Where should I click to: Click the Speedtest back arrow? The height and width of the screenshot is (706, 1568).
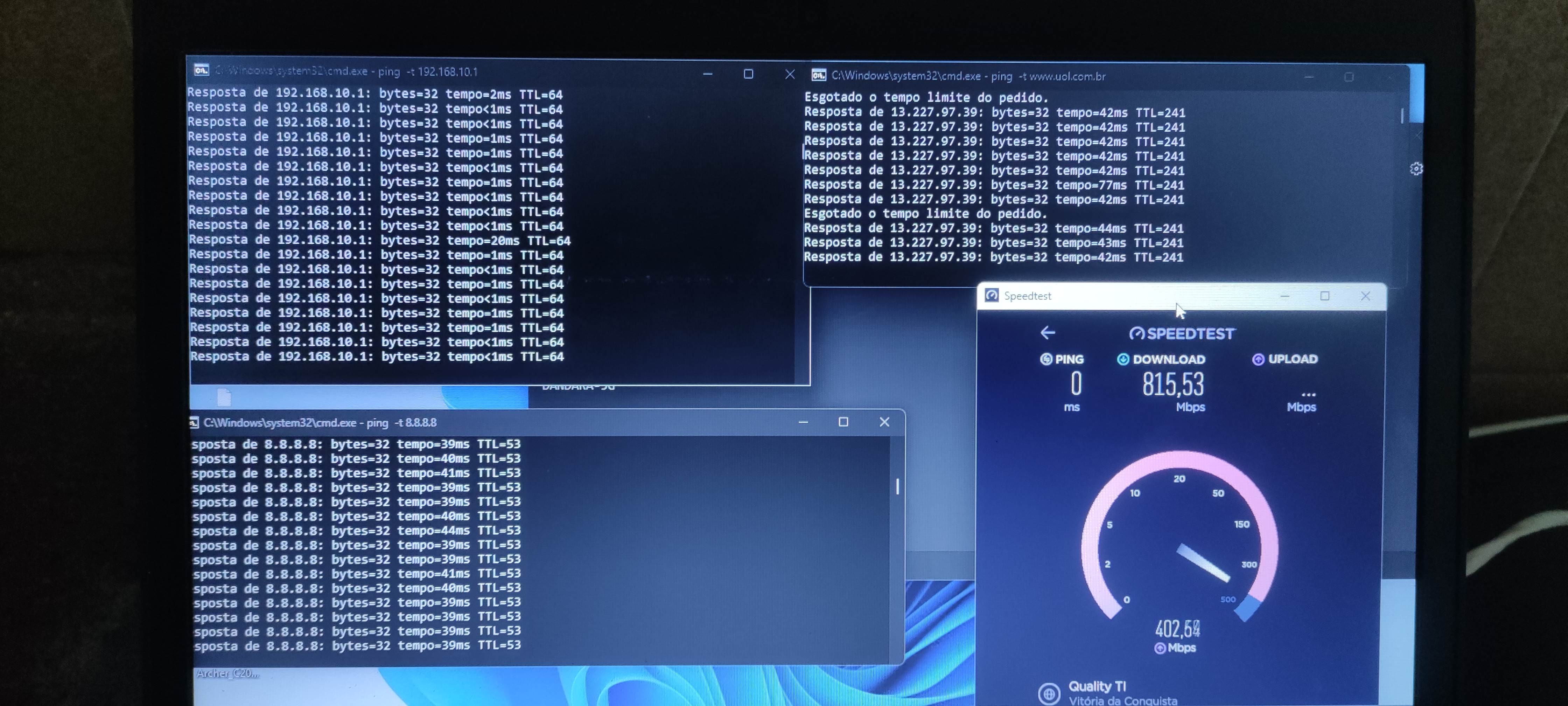click(1048, 333)
